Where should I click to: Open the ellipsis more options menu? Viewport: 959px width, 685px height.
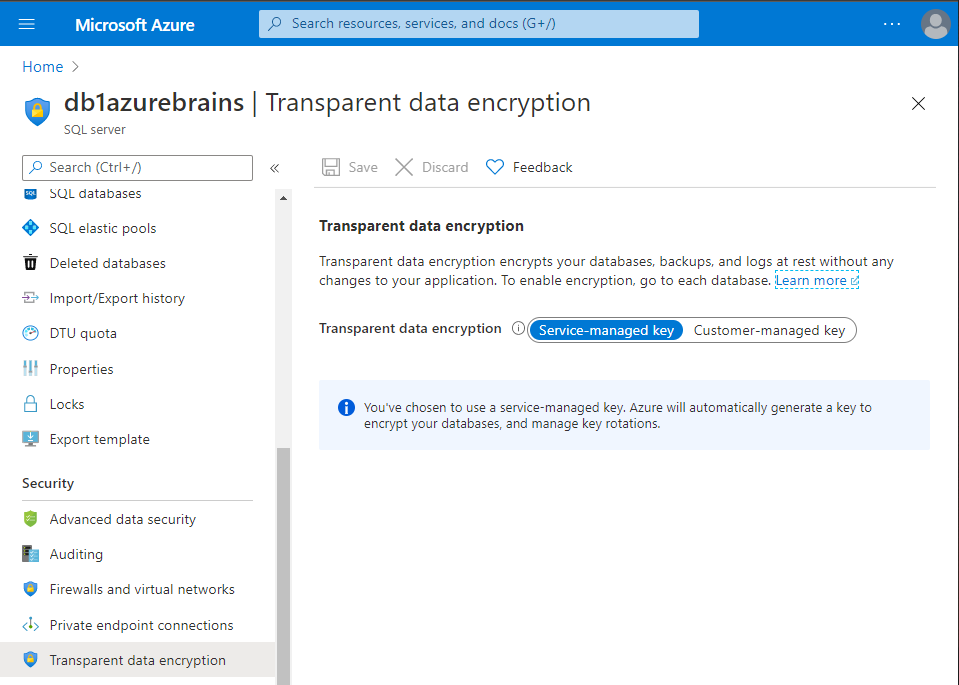click(x=892, y=24)
